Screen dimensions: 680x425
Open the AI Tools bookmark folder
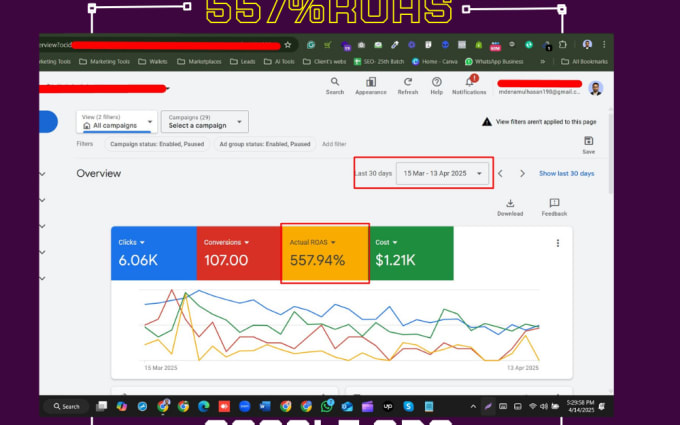click(279, 62)
